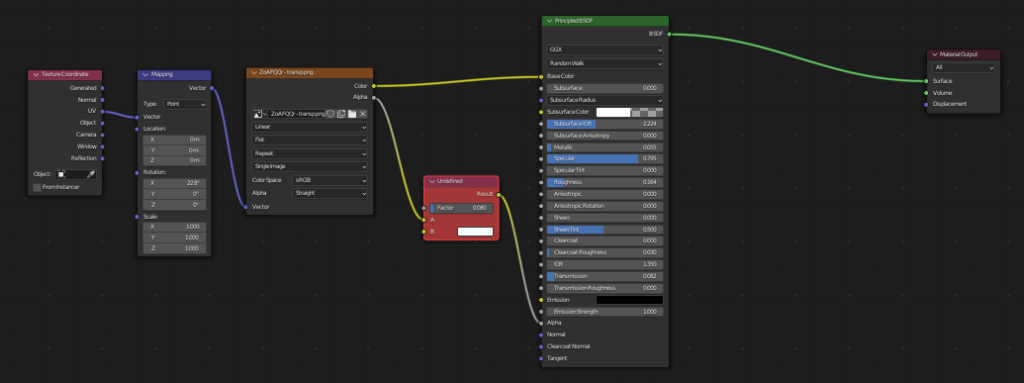Click the Mapping Scale Z field
Screen dimensions: 1024x383
(174, 248)
